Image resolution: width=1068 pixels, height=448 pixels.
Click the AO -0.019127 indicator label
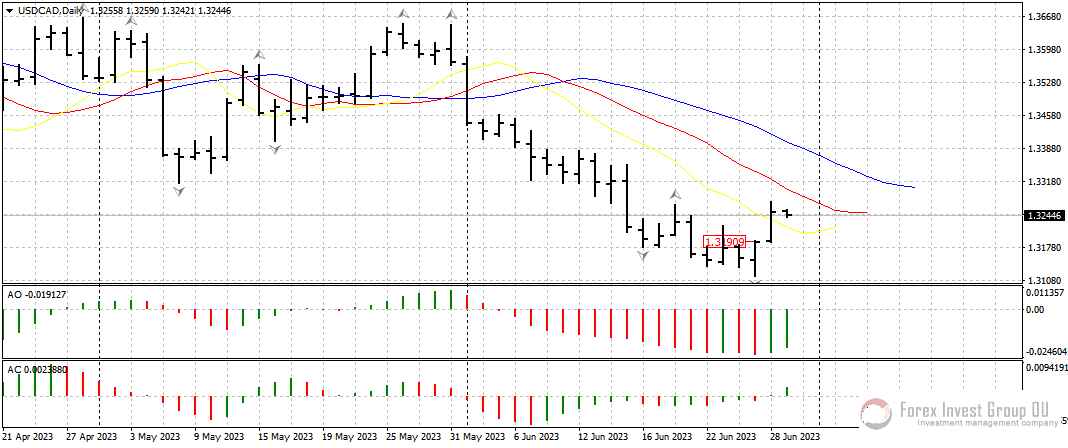coord(37,295)
